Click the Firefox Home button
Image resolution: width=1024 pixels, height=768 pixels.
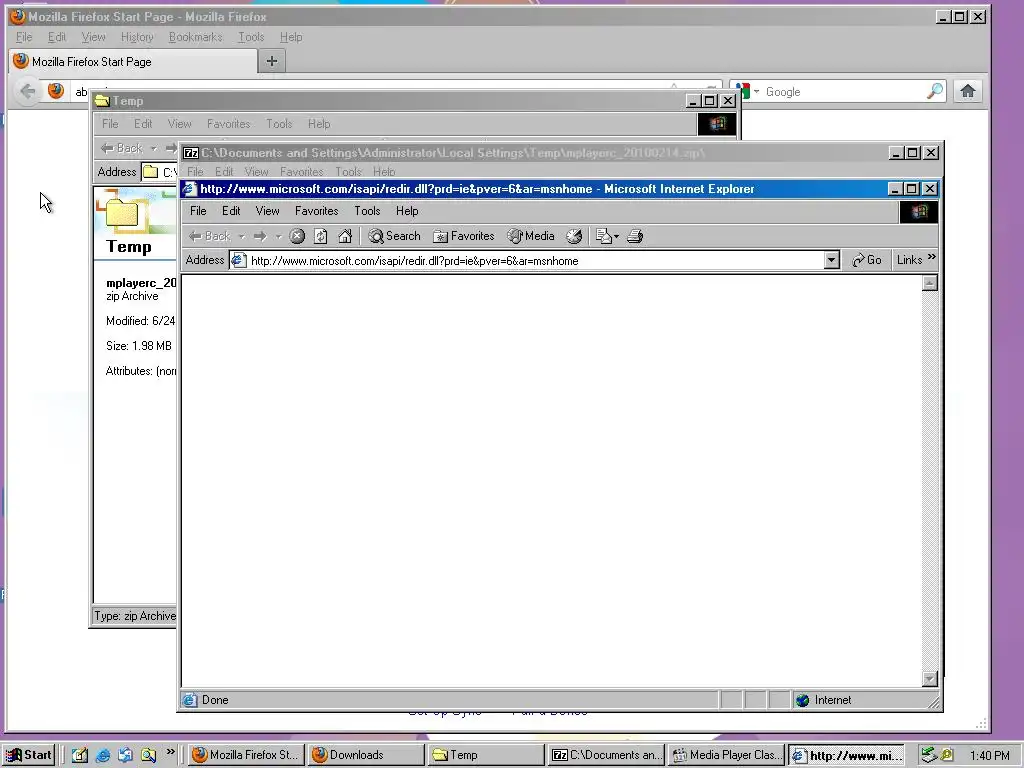(x=968, y=91)
